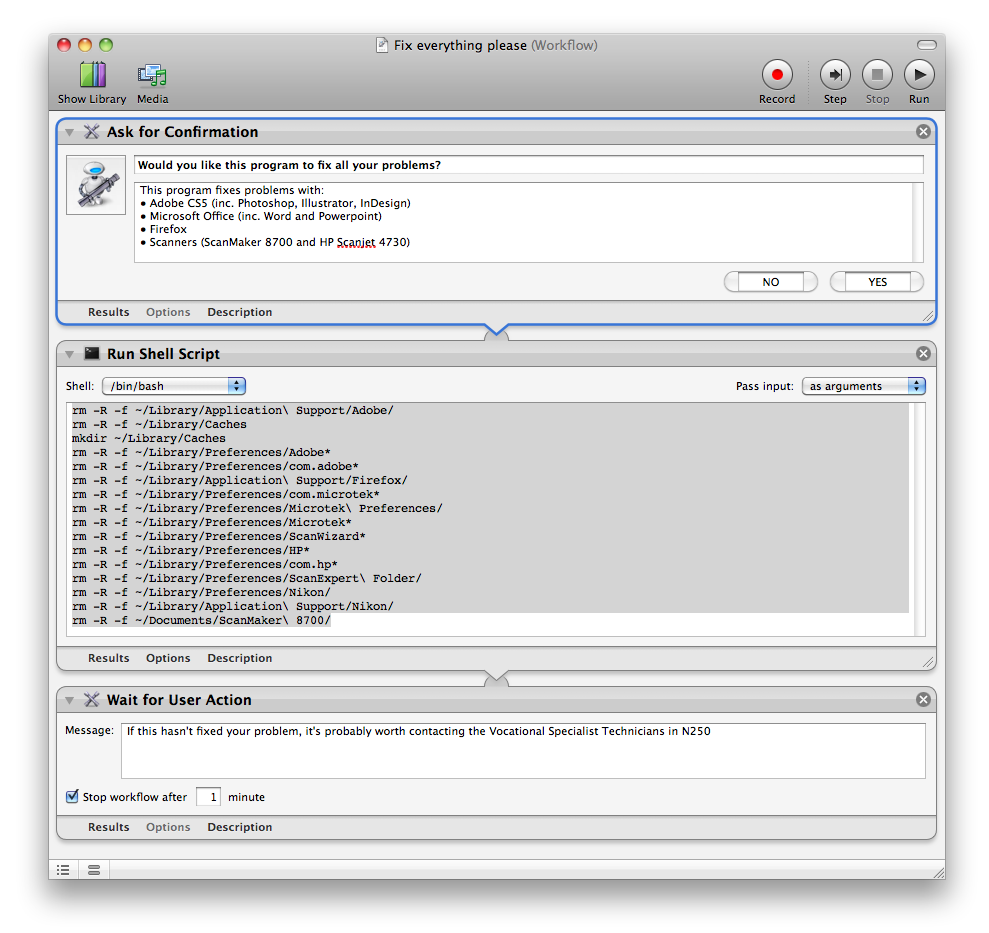Screen dimensions: 989x933
Task: Show Options of Ask for Confirmation
Action: coord(168,312)
